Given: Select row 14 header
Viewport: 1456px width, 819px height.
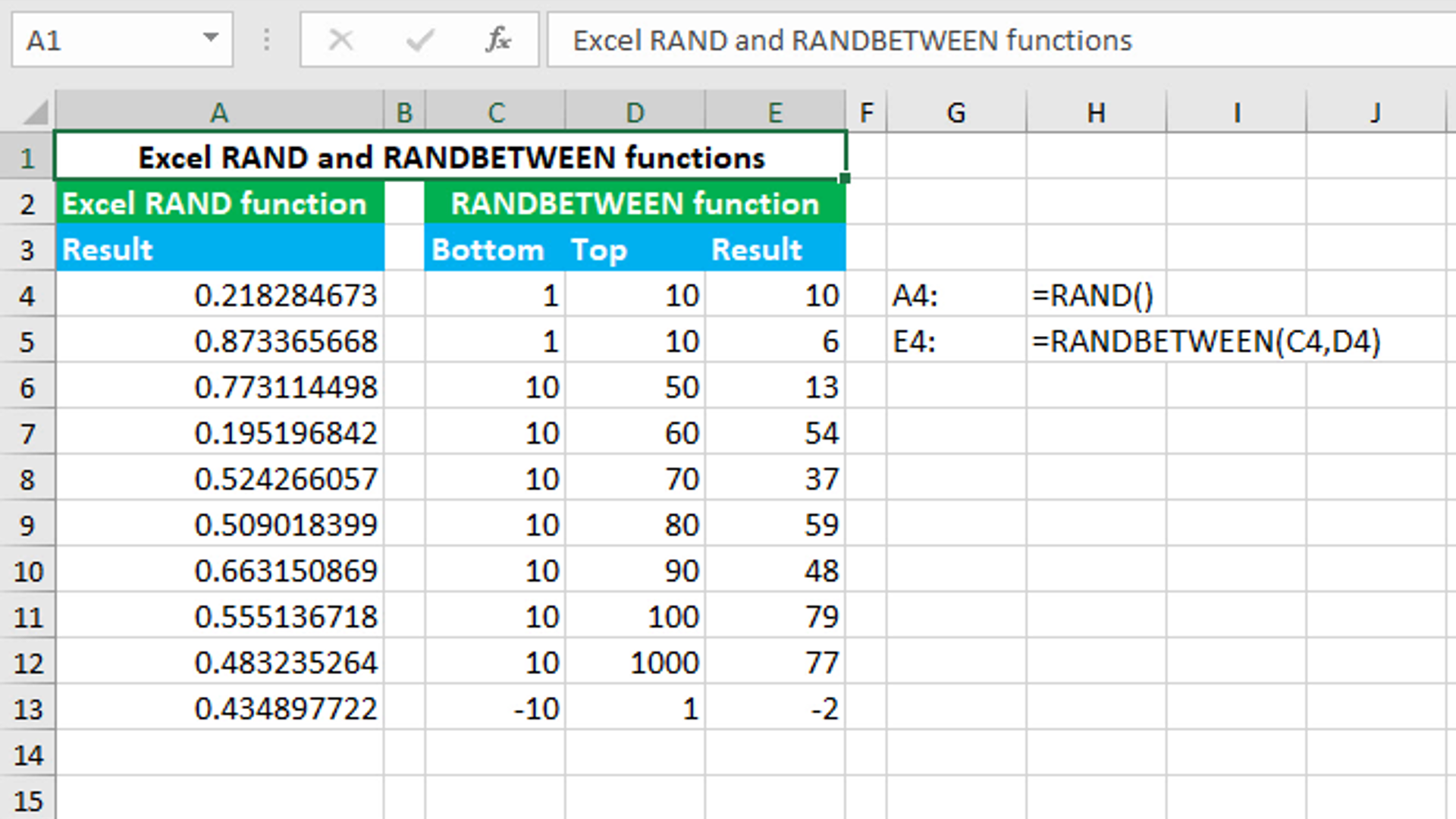Looking at the screenshot, I should click(x=27, y=755).
